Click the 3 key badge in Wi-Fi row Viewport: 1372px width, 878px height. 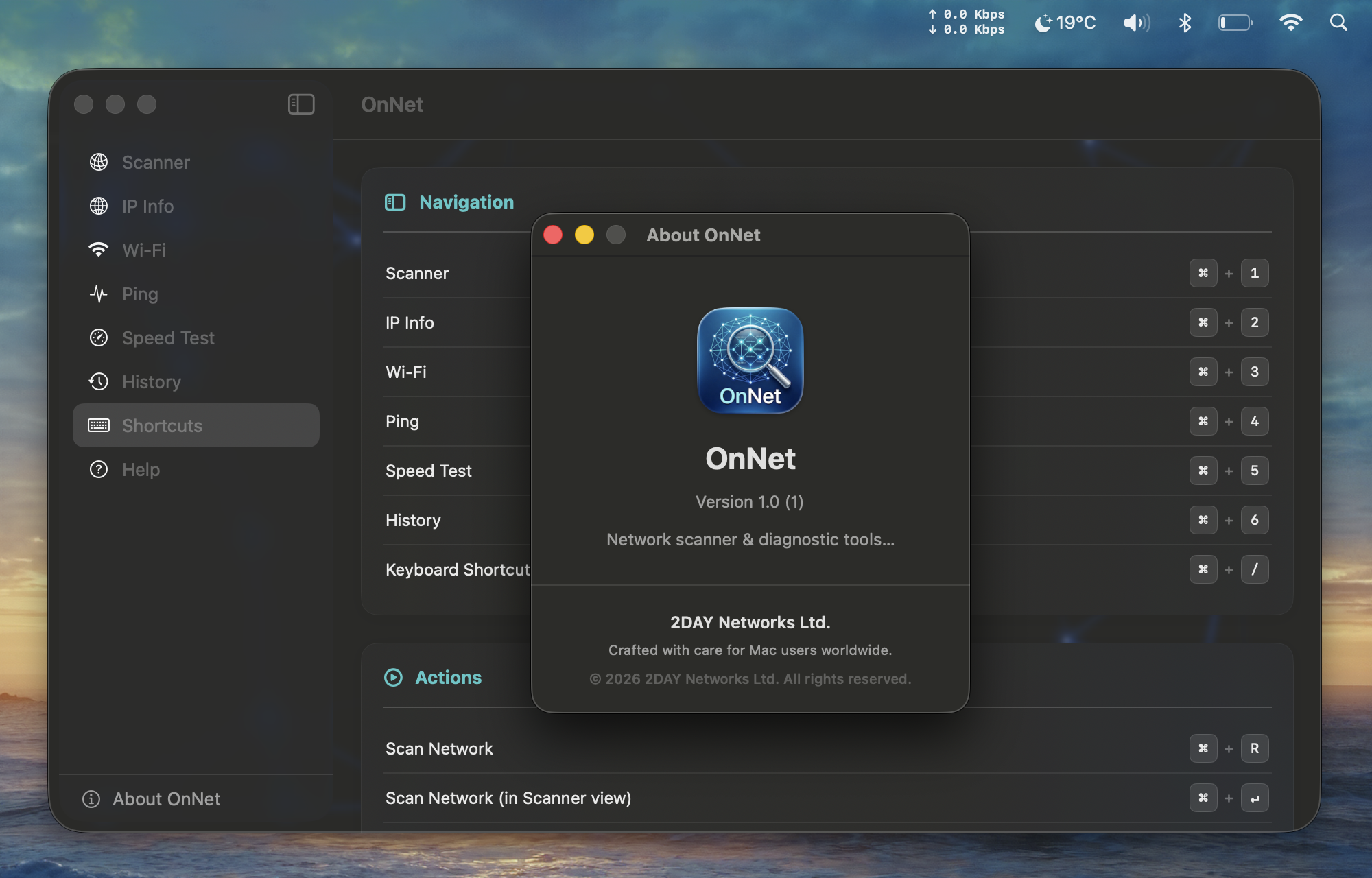[1255, 372]
